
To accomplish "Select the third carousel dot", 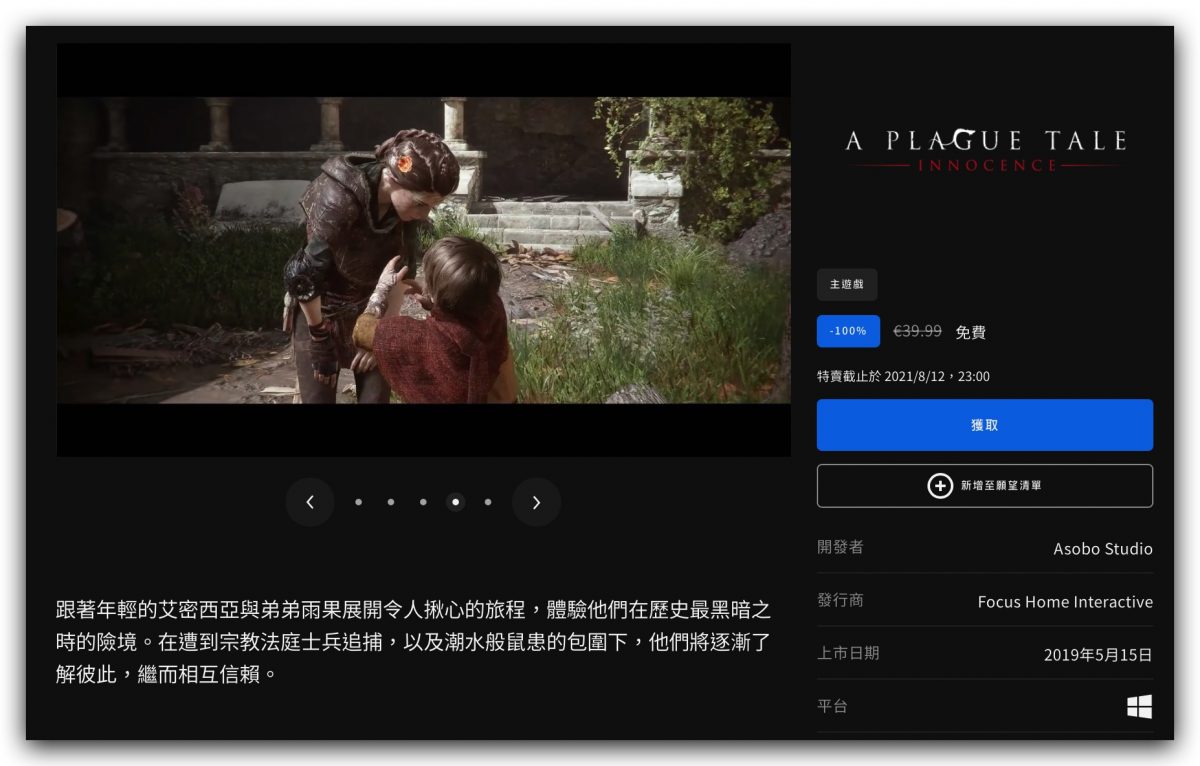I will (x=423, y=502).
